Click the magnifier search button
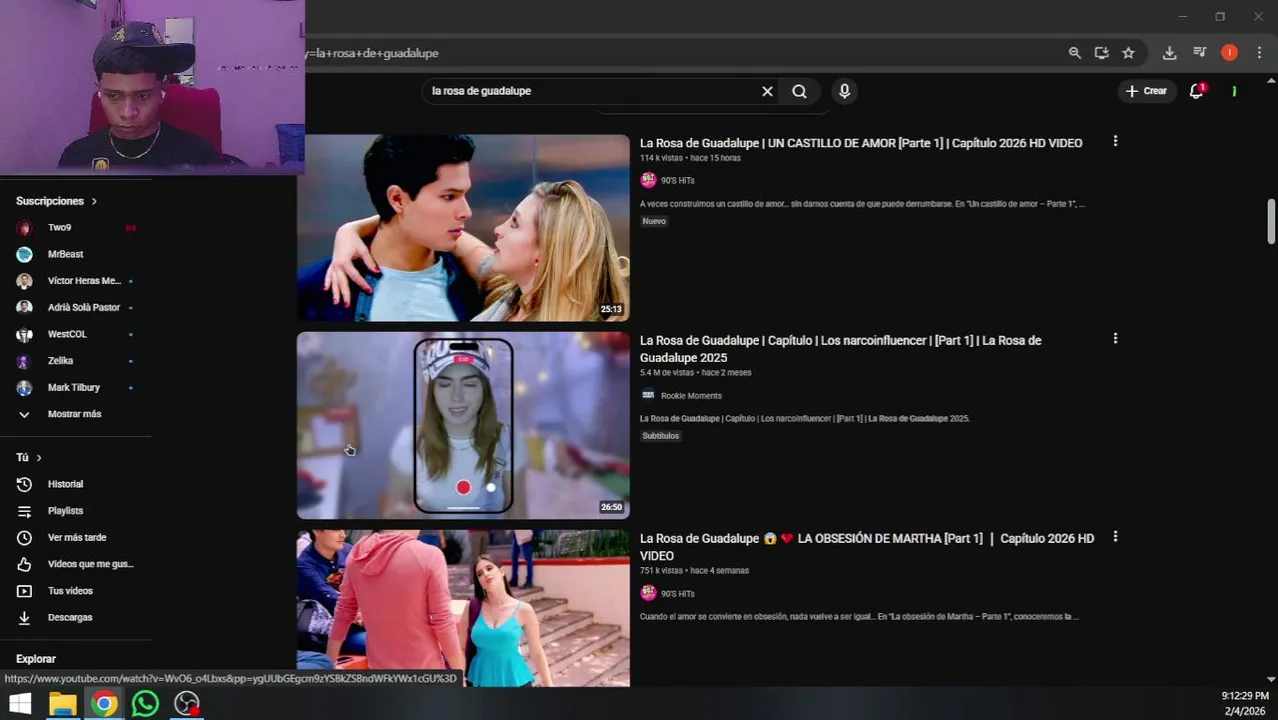 point(799,91)
